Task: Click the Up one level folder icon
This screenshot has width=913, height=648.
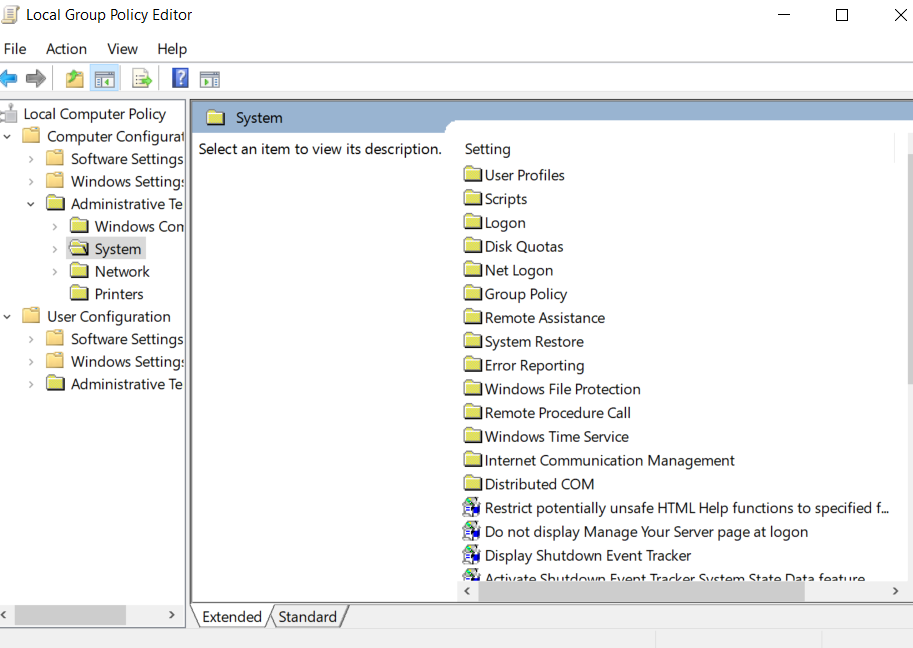Action: [x=74, y=78]
